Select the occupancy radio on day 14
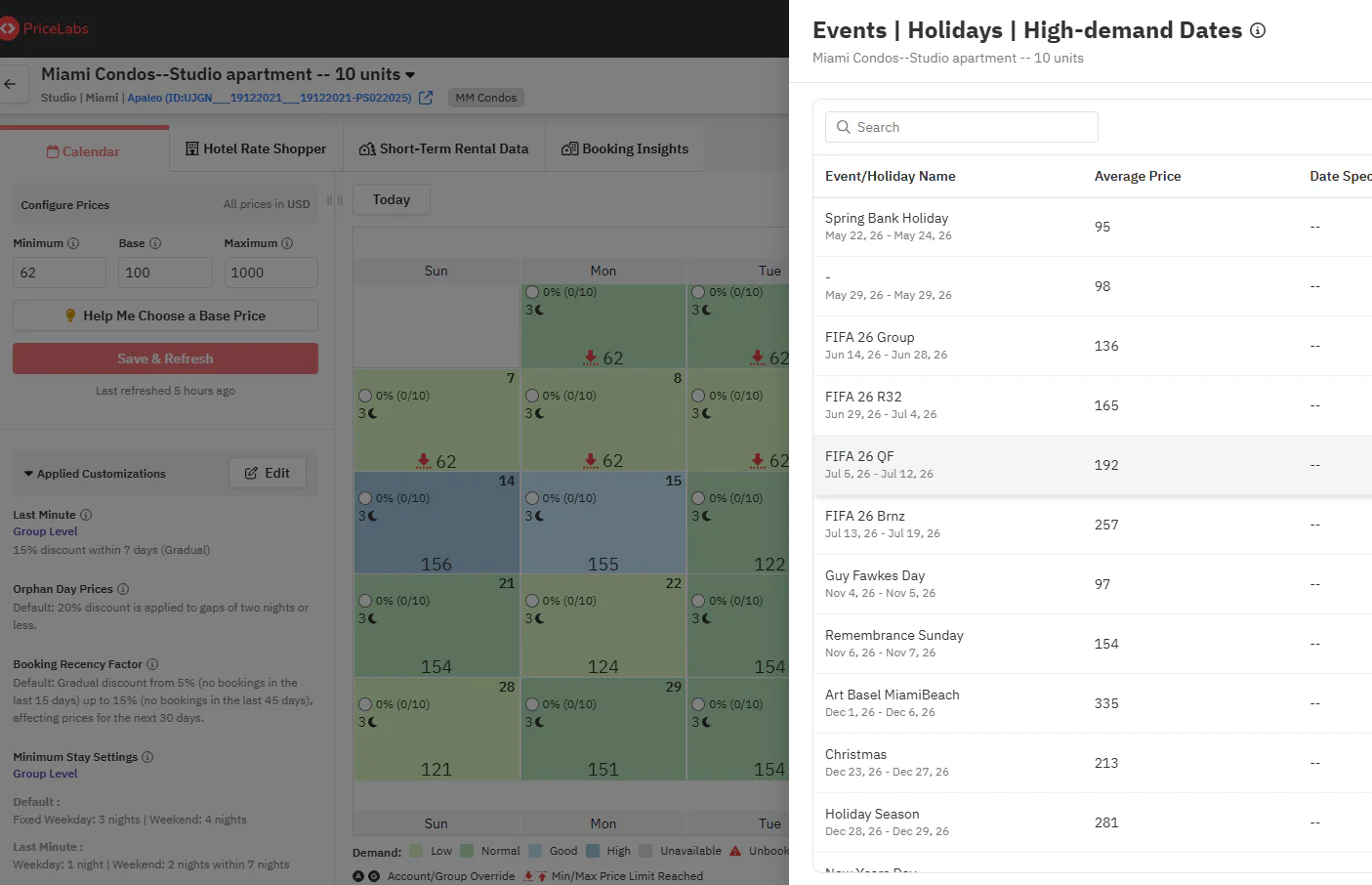The image size is (1372, 885). click(365, 498)
